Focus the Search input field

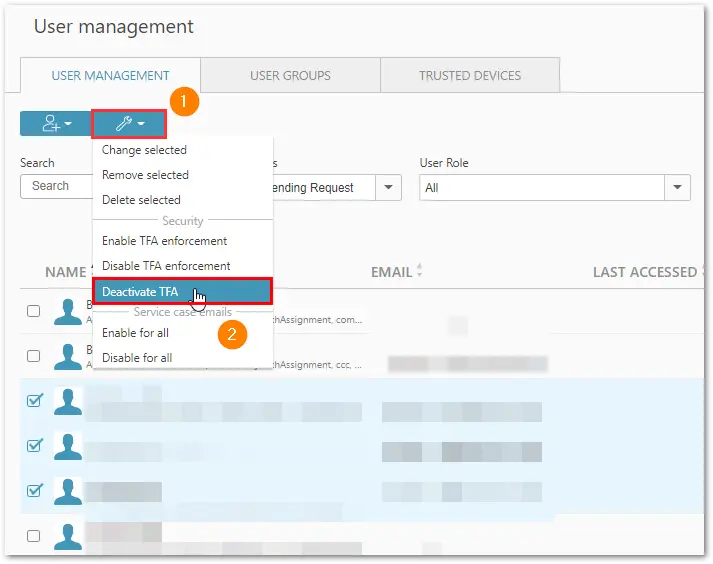(56, 186)
